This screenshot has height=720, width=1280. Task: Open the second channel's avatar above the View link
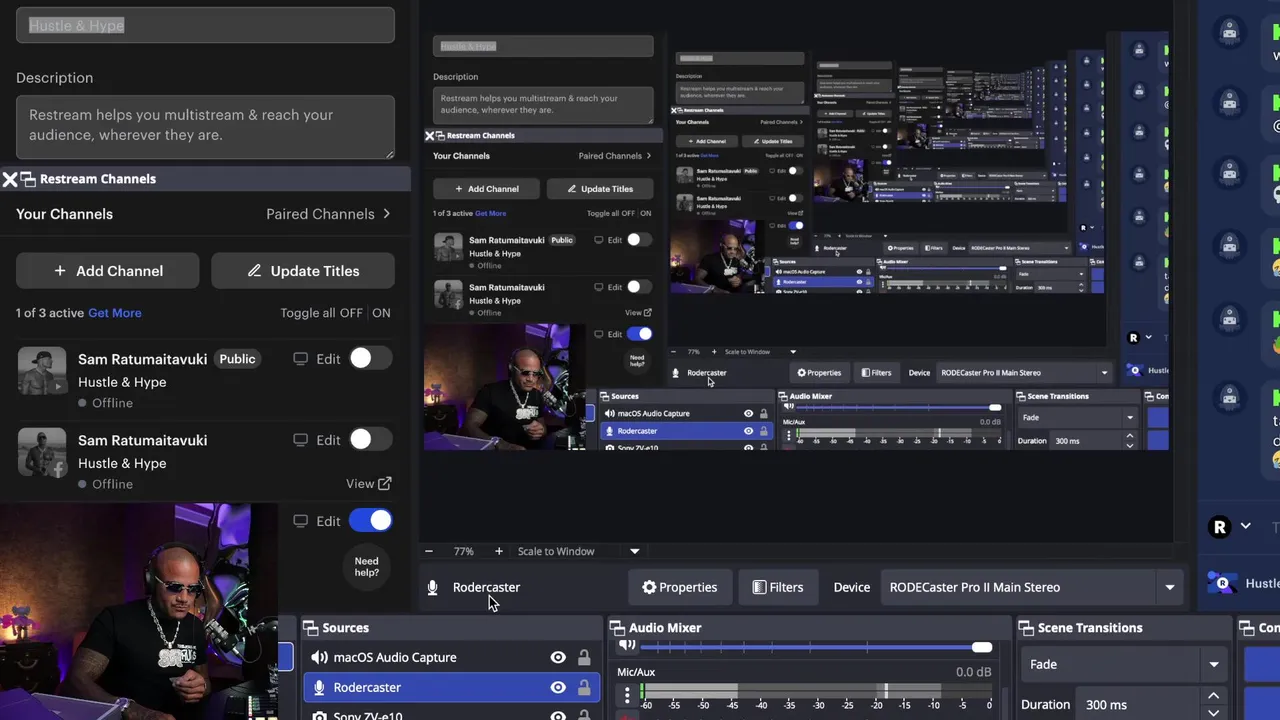(x=42, y=453)
